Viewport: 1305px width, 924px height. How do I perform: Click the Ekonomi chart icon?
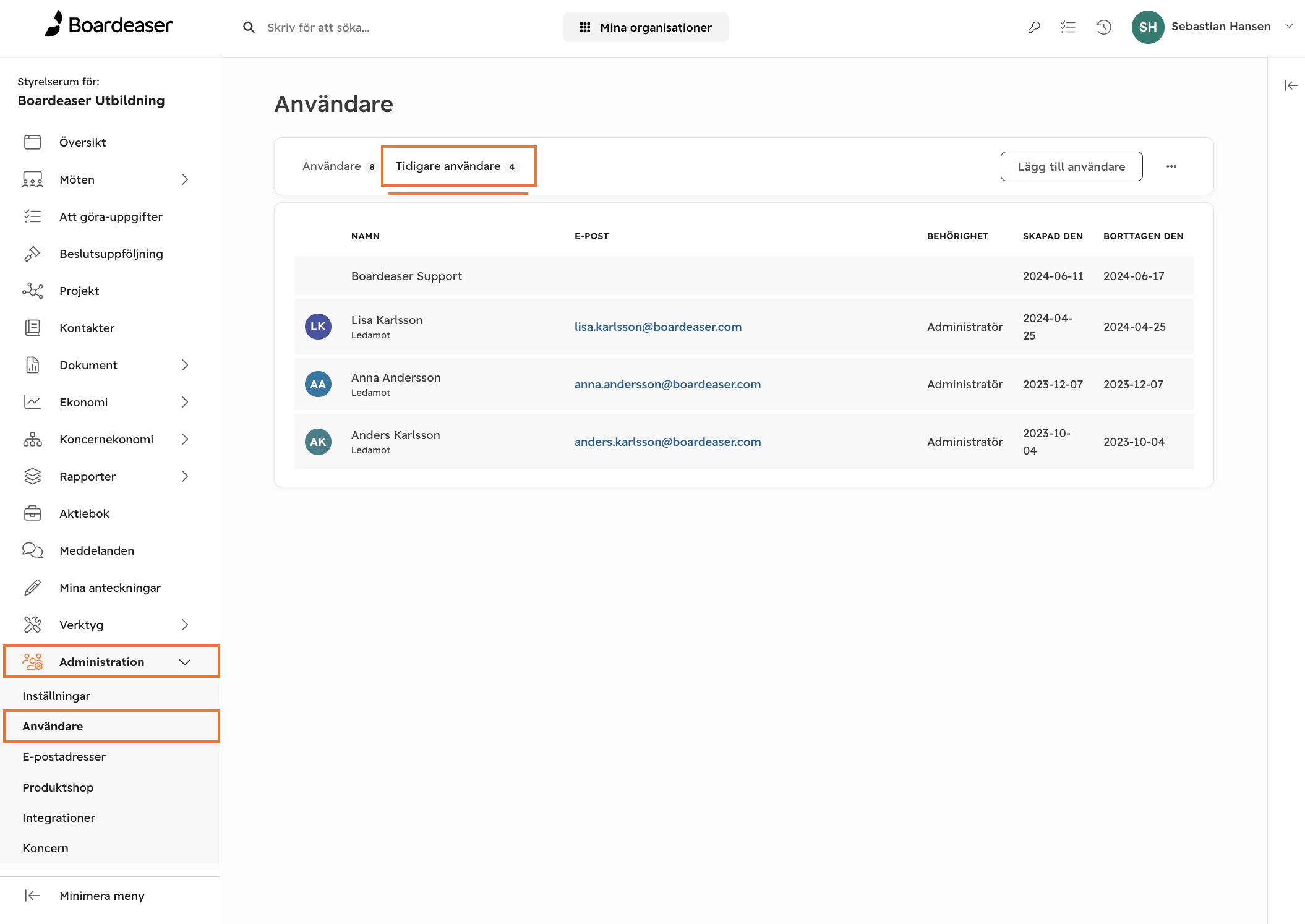[33, 402]
